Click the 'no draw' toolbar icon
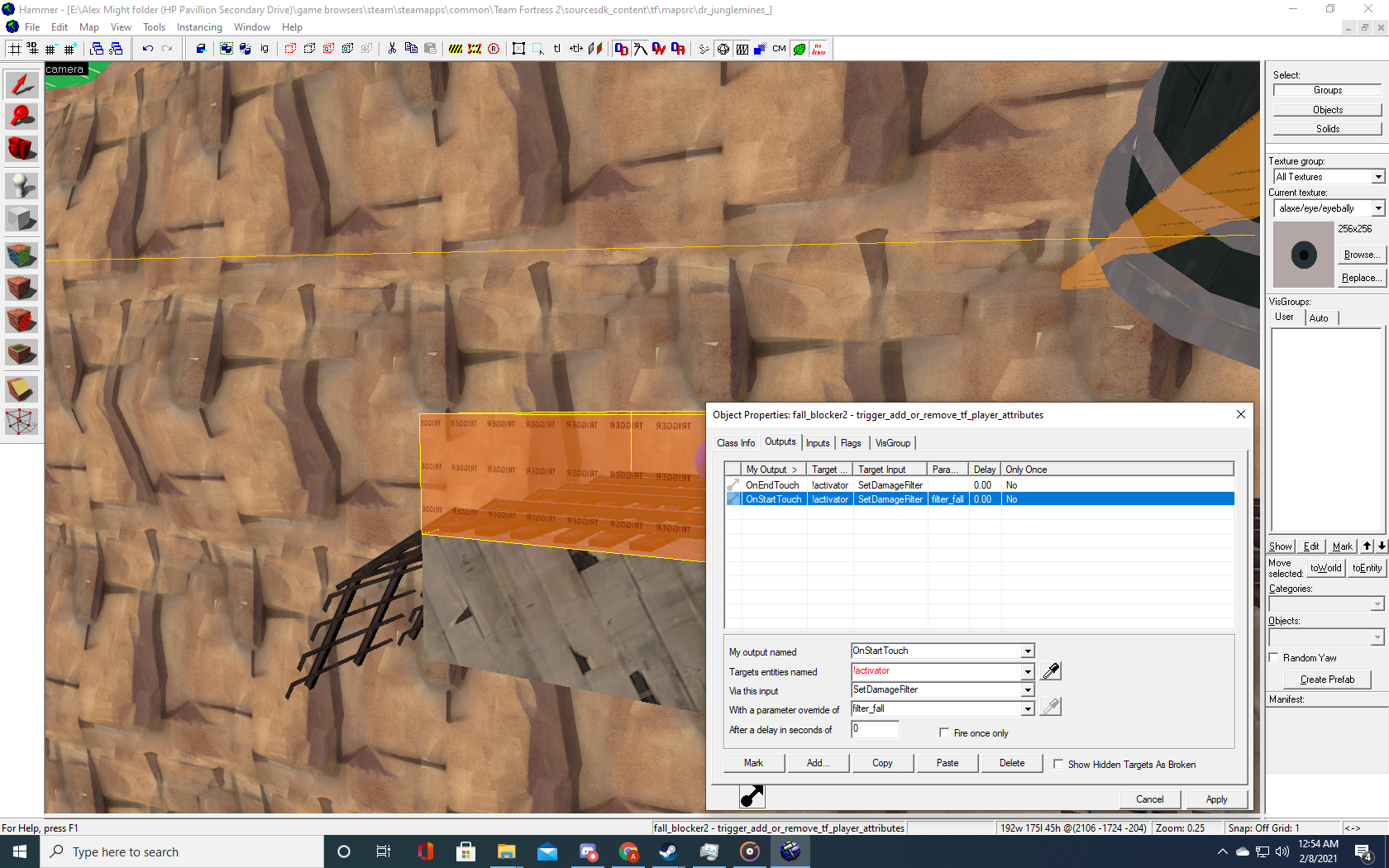The height and width of the screenshot is (868, 1389). point(819,49)
